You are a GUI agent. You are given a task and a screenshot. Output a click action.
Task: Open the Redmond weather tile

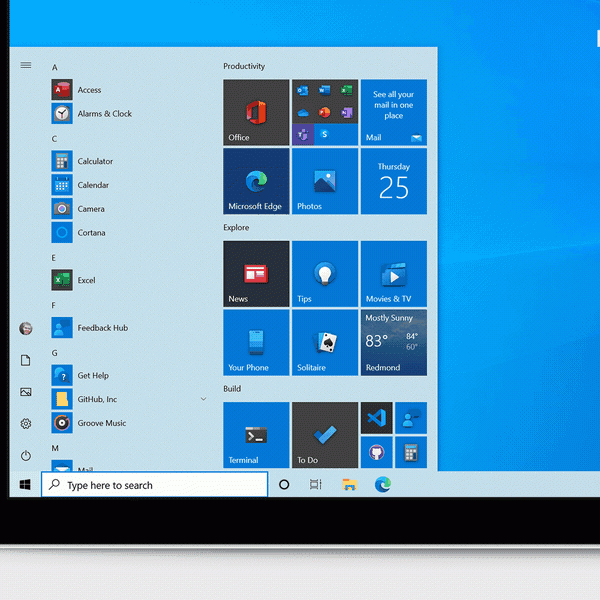[x=394, y=343]
